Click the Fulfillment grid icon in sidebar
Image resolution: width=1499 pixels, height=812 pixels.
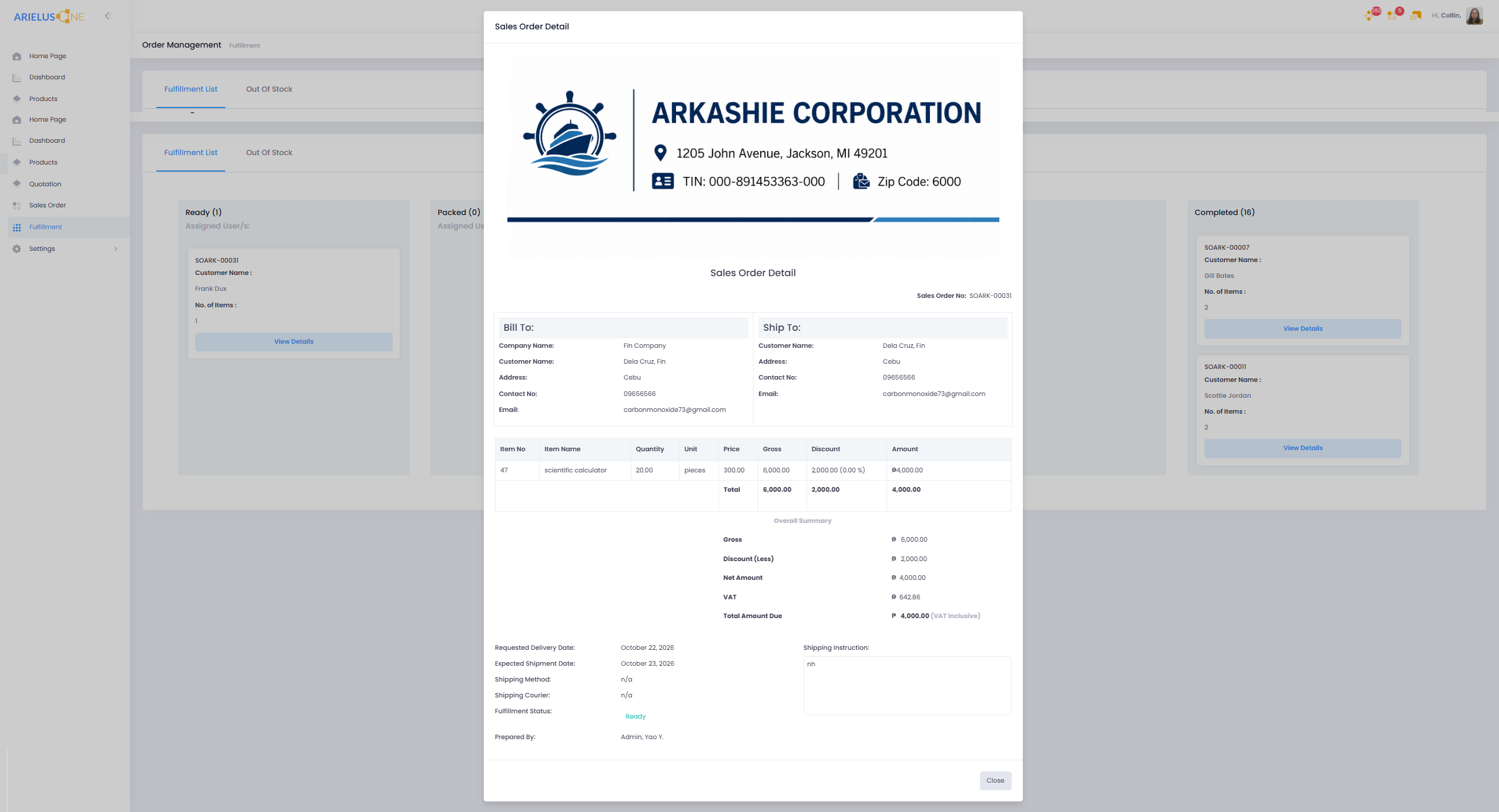(16, 227)
